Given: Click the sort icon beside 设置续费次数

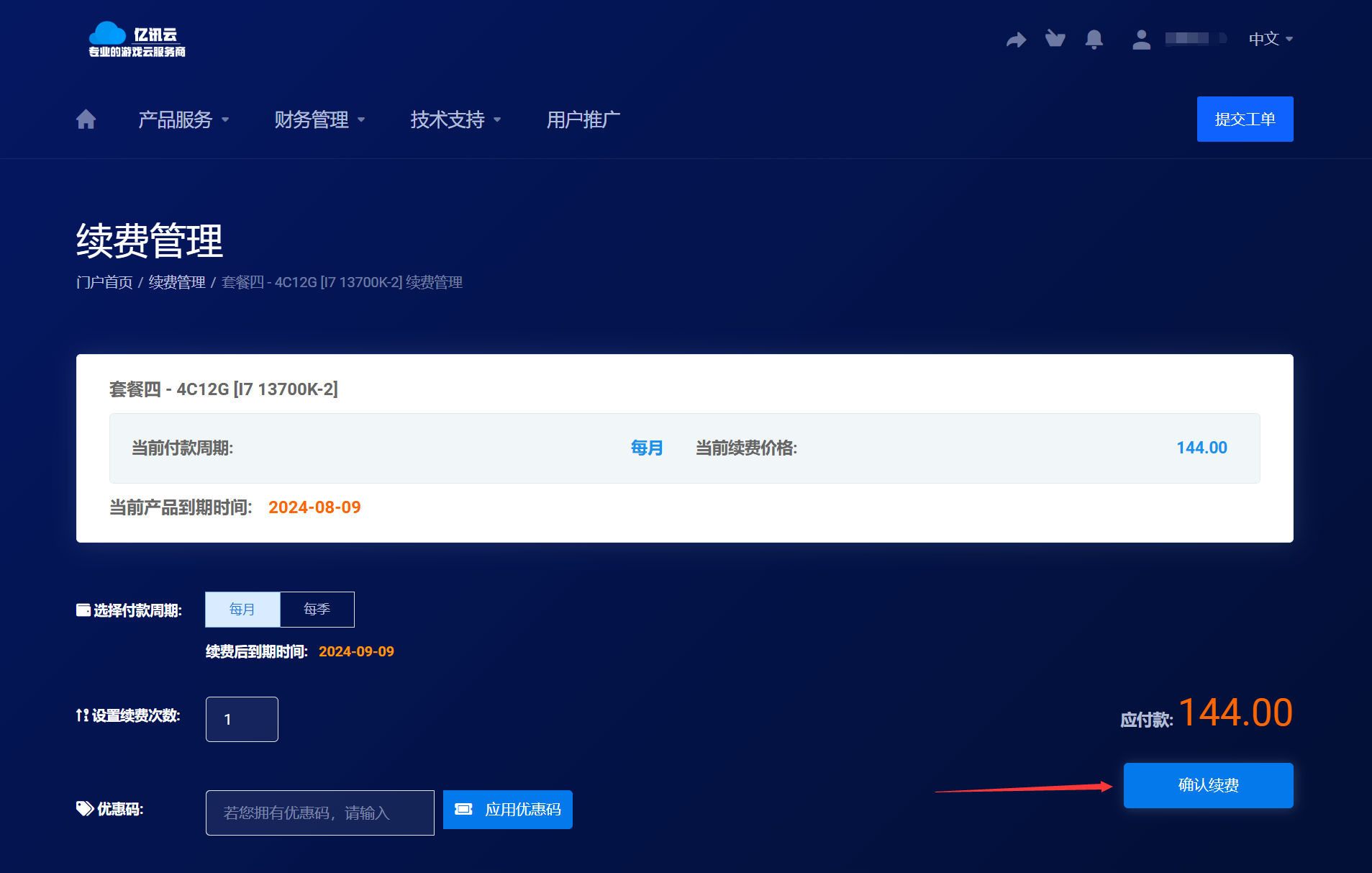Looking at the screenshot, I should [x=82, y=715].
